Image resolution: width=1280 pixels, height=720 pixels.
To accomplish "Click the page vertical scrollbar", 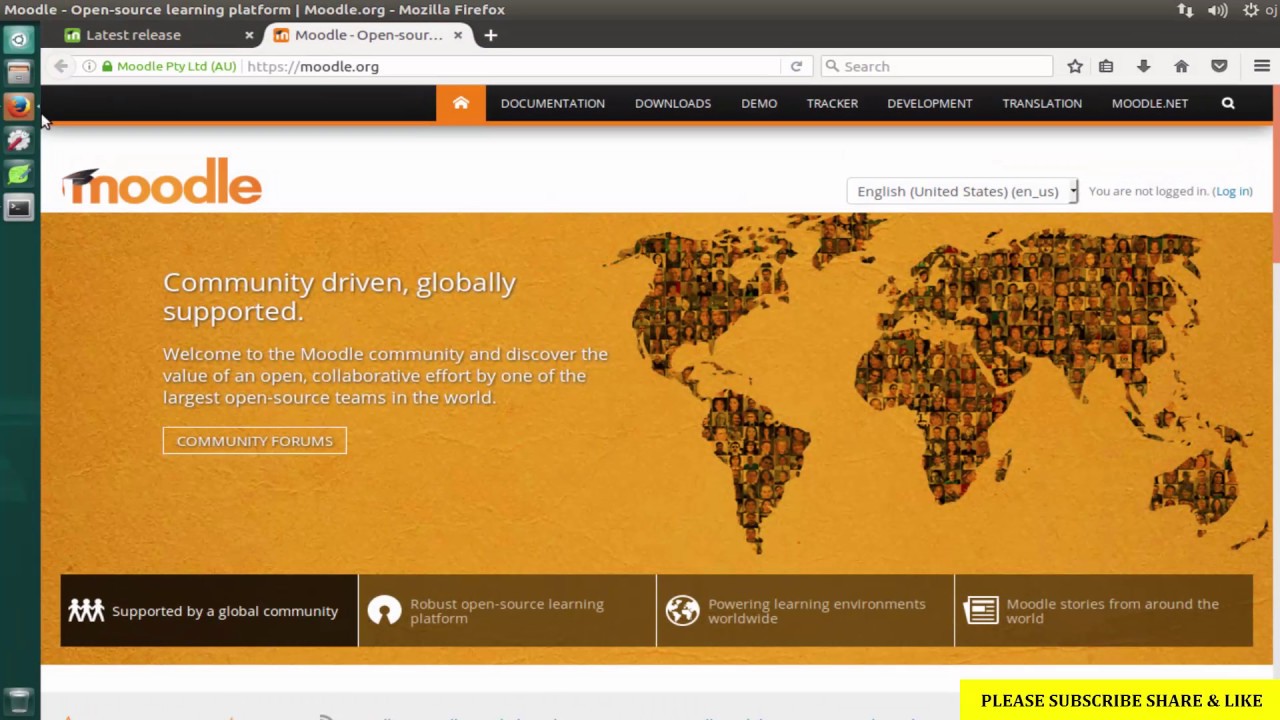I will pos(1276,175).
